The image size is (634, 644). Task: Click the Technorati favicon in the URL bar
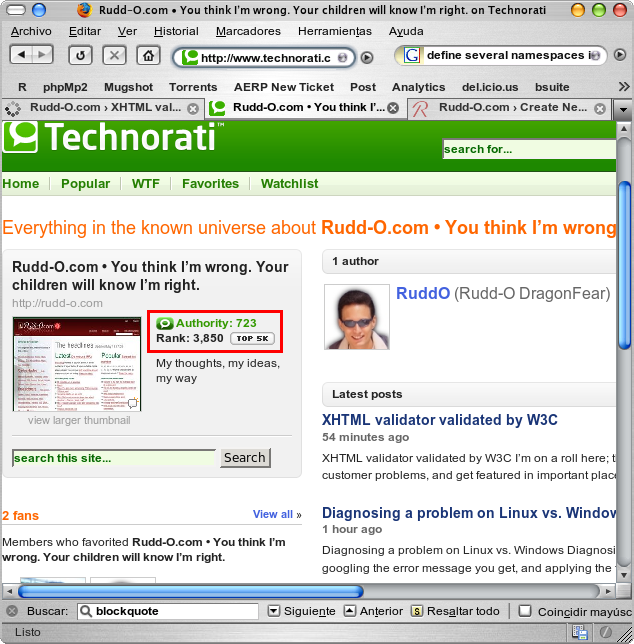pos(190,58)
